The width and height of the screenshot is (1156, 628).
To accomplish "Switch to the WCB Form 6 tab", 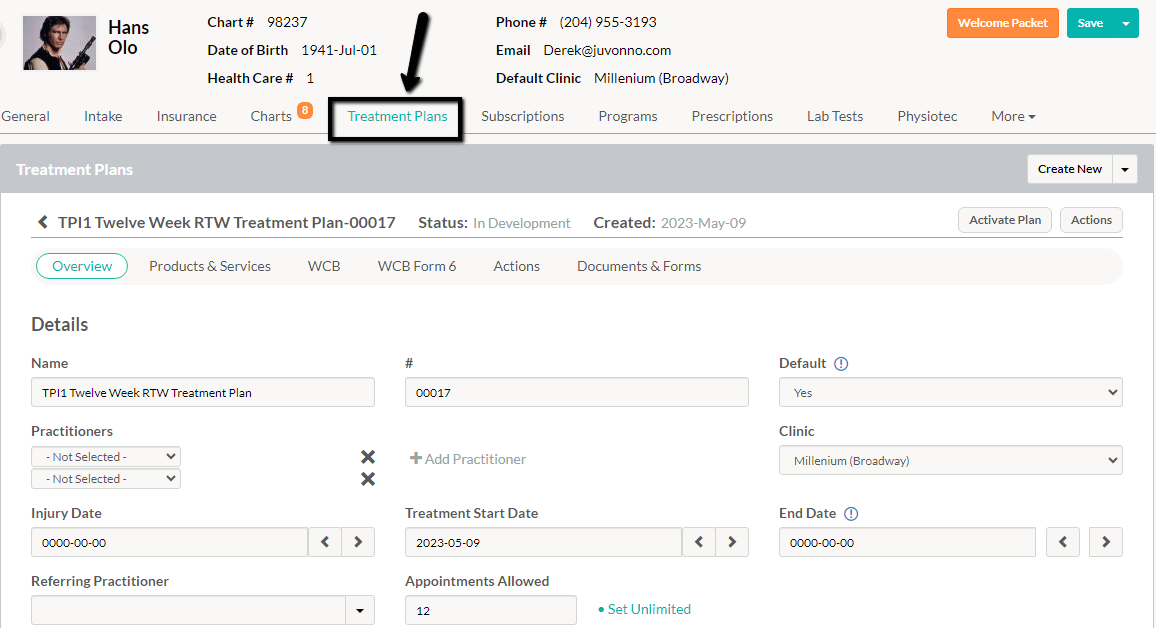I will coord(417,265).
